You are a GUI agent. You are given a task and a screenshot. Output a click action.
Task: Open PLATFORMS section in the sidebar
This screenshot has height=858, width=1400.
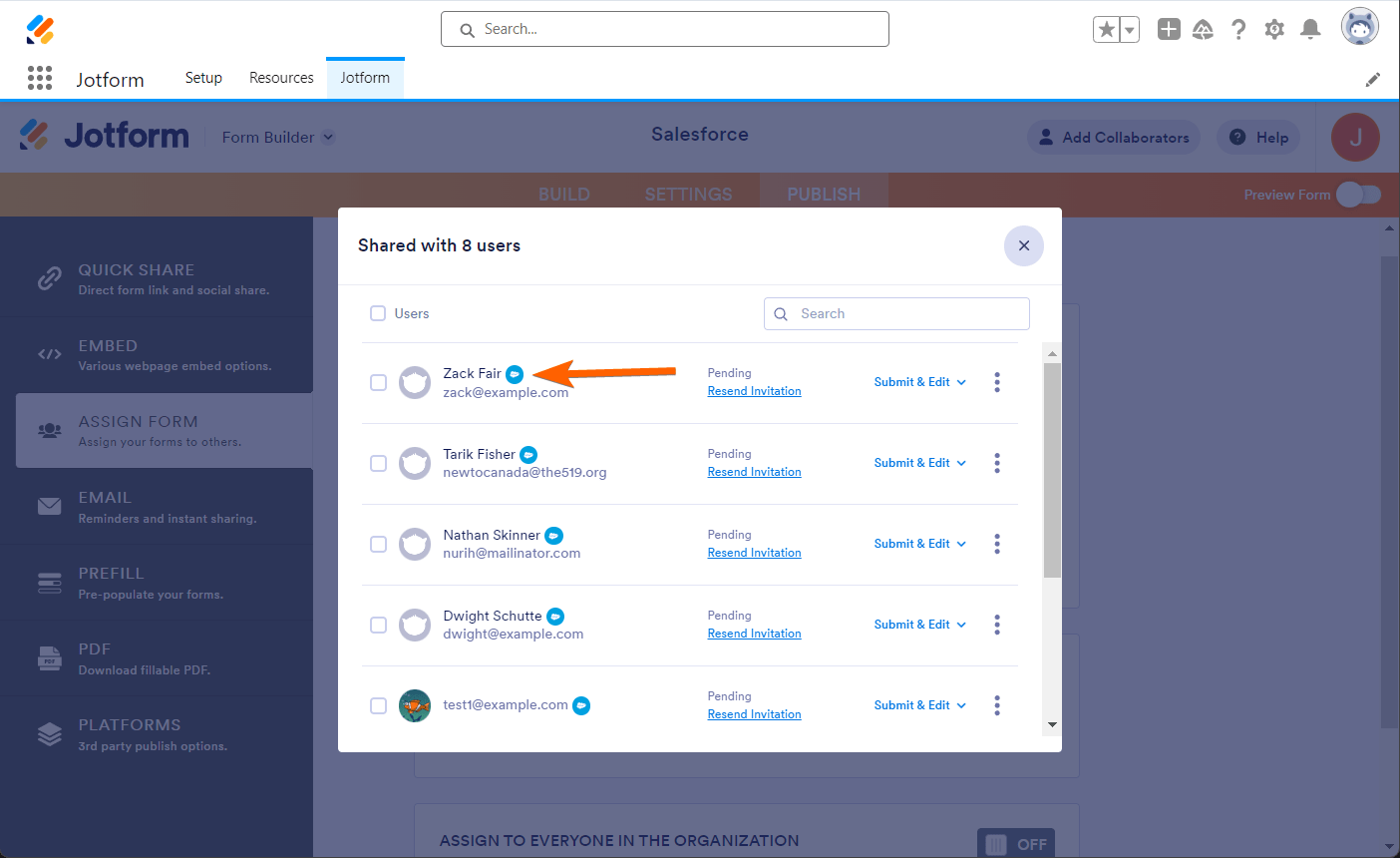click(x=157, y=734)
